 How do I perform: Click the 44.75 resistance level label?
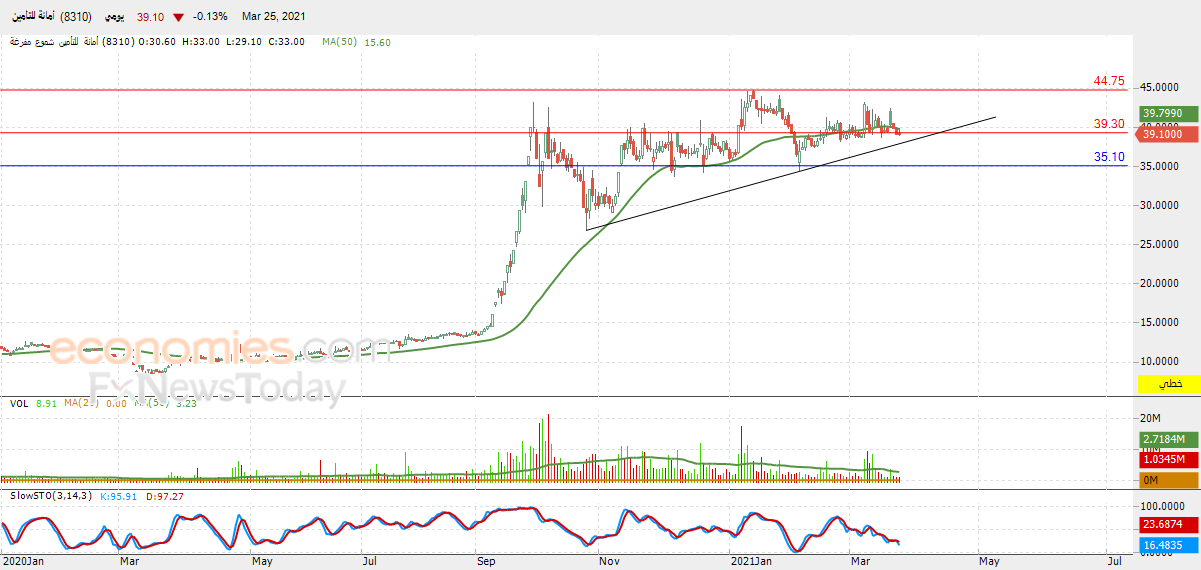click(1109, 81)
